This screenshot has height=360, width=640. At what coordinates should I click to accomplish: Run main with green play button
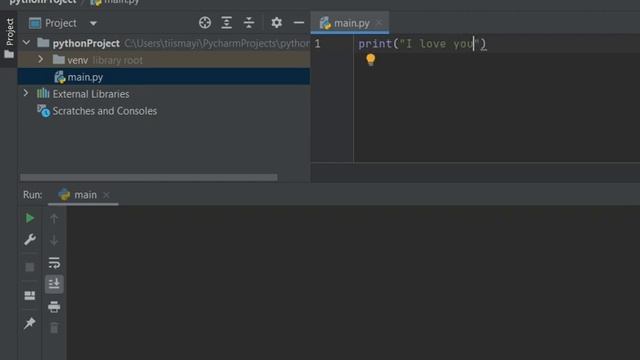30,218
